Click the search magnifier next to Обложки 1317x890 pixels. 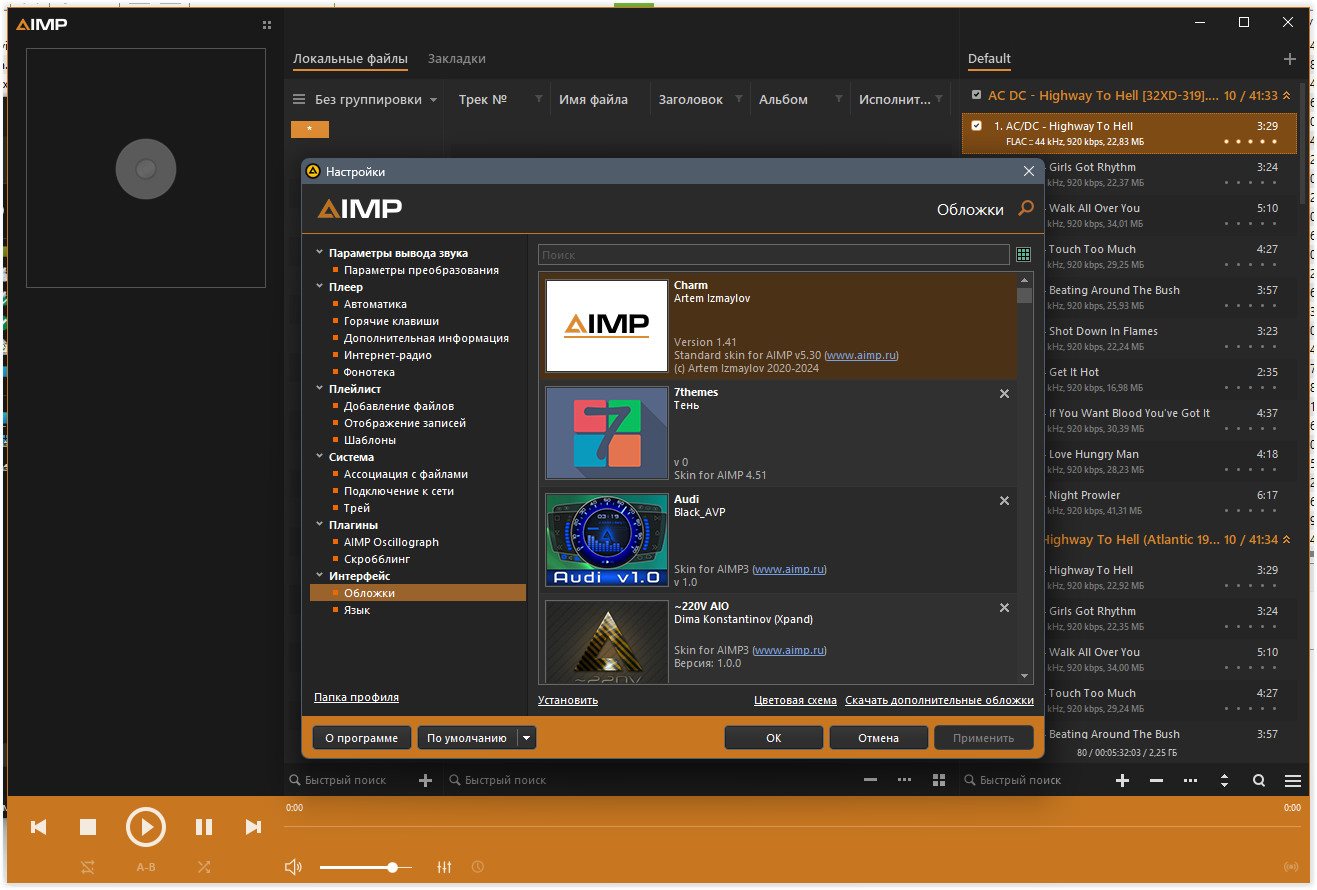pos(1025,208)
